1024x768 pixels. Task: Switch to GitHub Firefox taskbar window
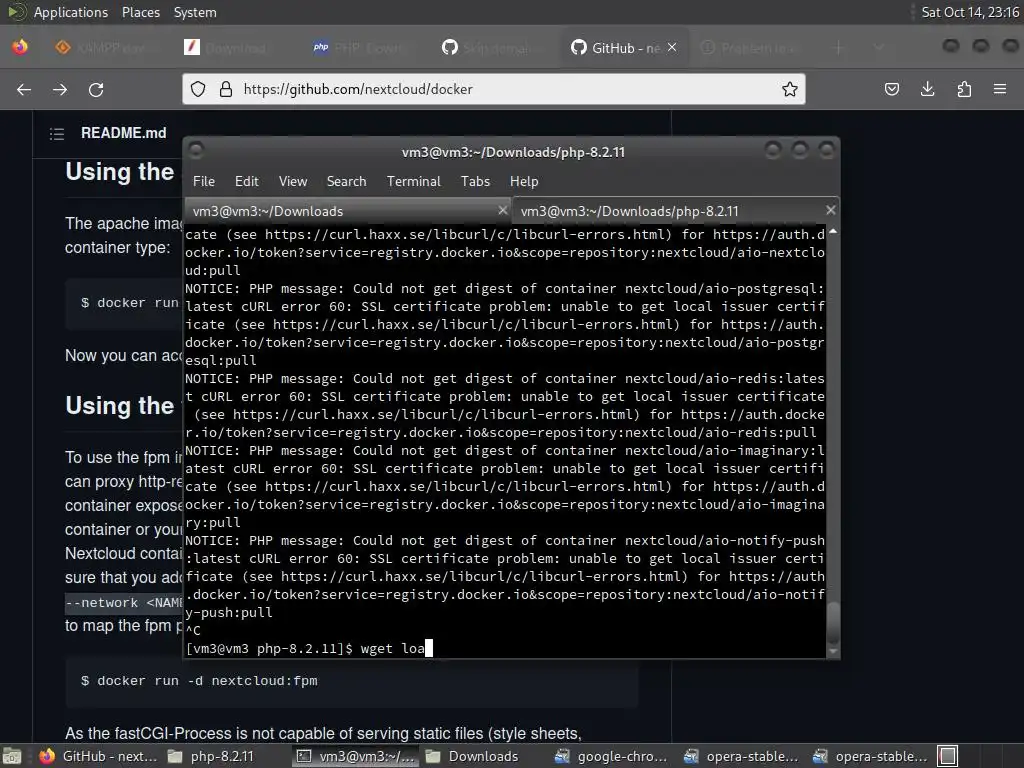click(x=98, y=756)
